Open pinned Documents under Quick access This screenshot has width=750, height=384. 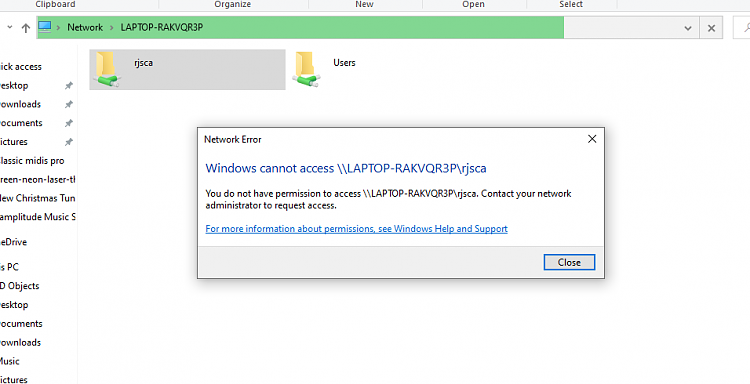(21, 123)
